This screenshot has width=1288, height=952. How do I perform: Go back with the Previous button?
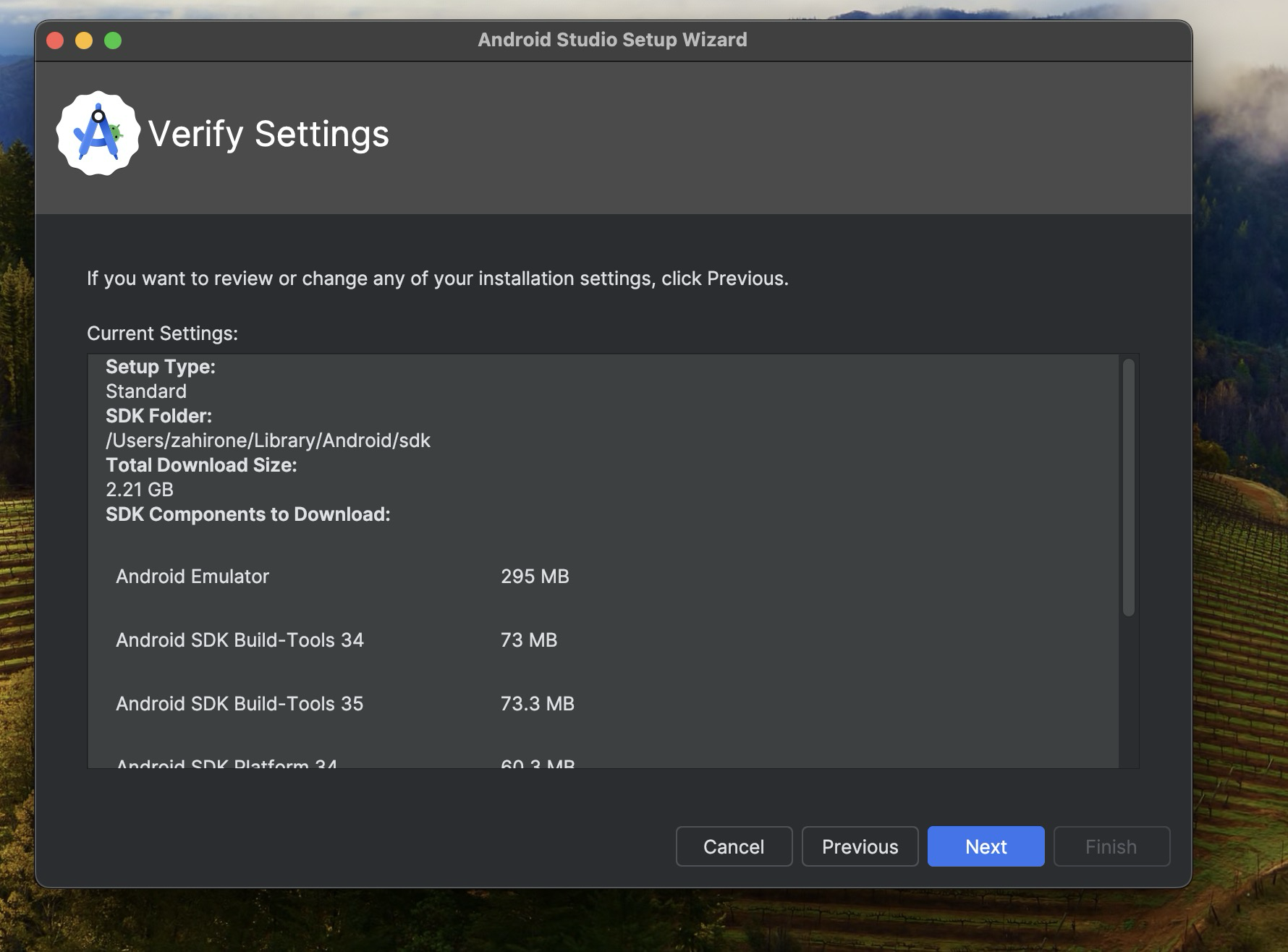click(x=860, y=846)
